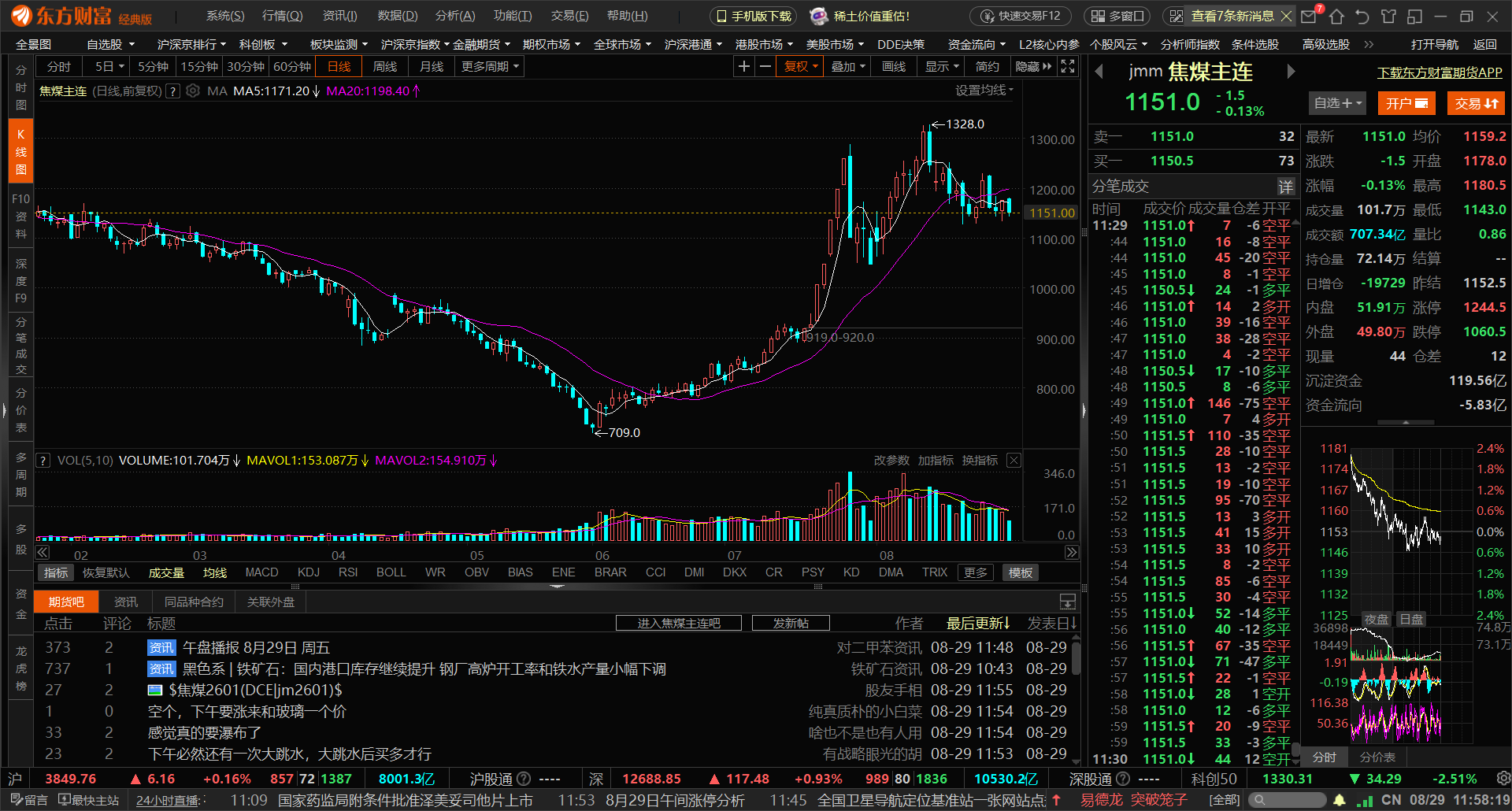Viewport: 1512px width, 811px height.
Task: Toggle 成交量 volume indicator
Action: click(x=166, y=573)
